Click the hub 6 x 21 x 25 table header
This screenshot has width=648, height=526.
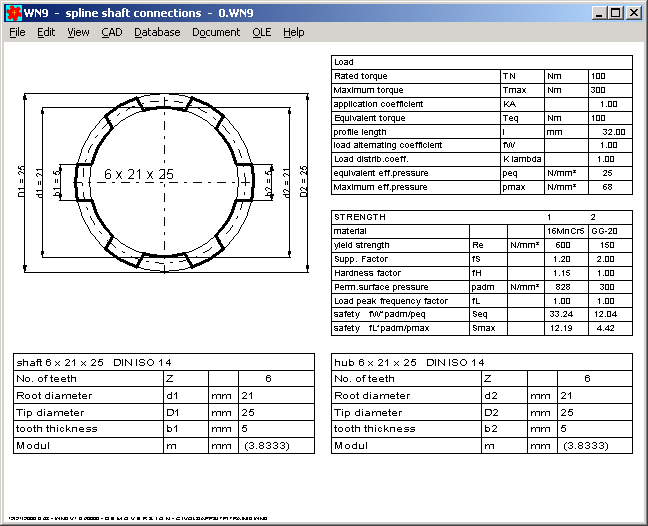click(x=408, y=362)
